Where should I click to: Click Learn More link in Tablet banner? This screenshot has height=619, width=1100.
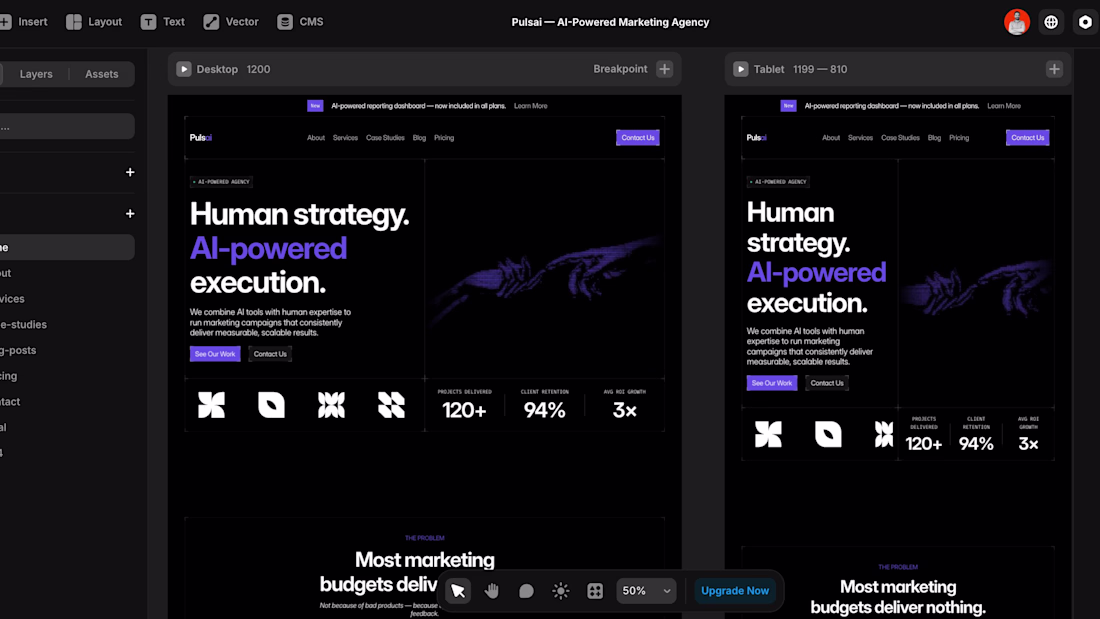pyautogui.click(x=1004, y=106)
